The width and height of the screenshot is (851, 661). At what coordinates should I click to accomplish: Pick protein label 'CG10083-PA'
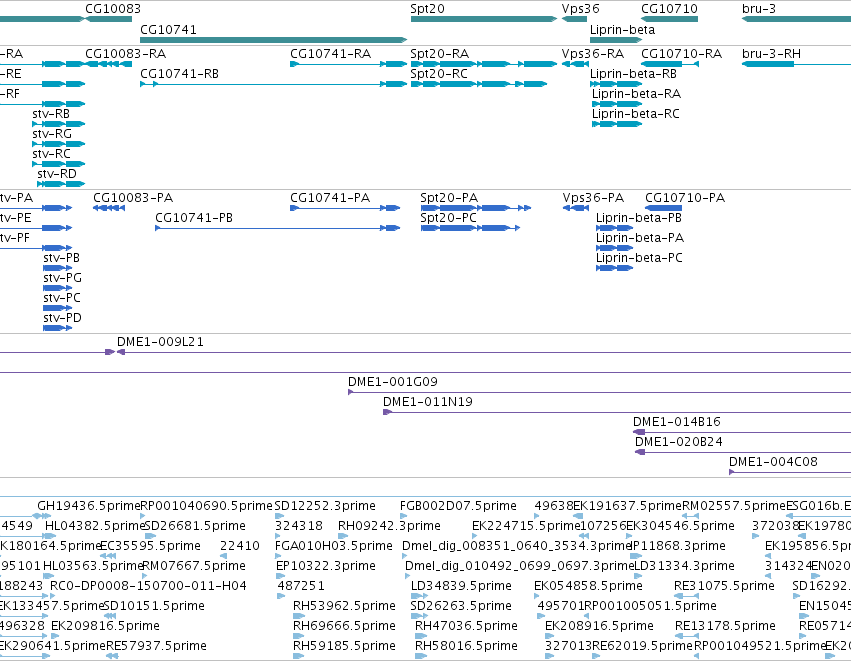tap(133, 198)
